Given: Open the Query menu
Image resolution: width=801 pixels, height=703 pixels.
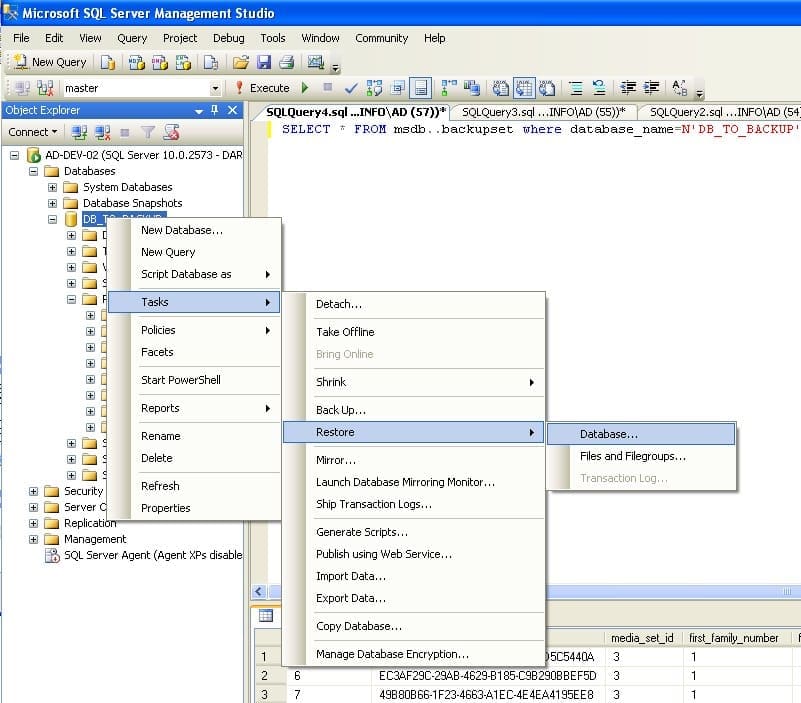Looking at the screenshot, I should 132,38.
